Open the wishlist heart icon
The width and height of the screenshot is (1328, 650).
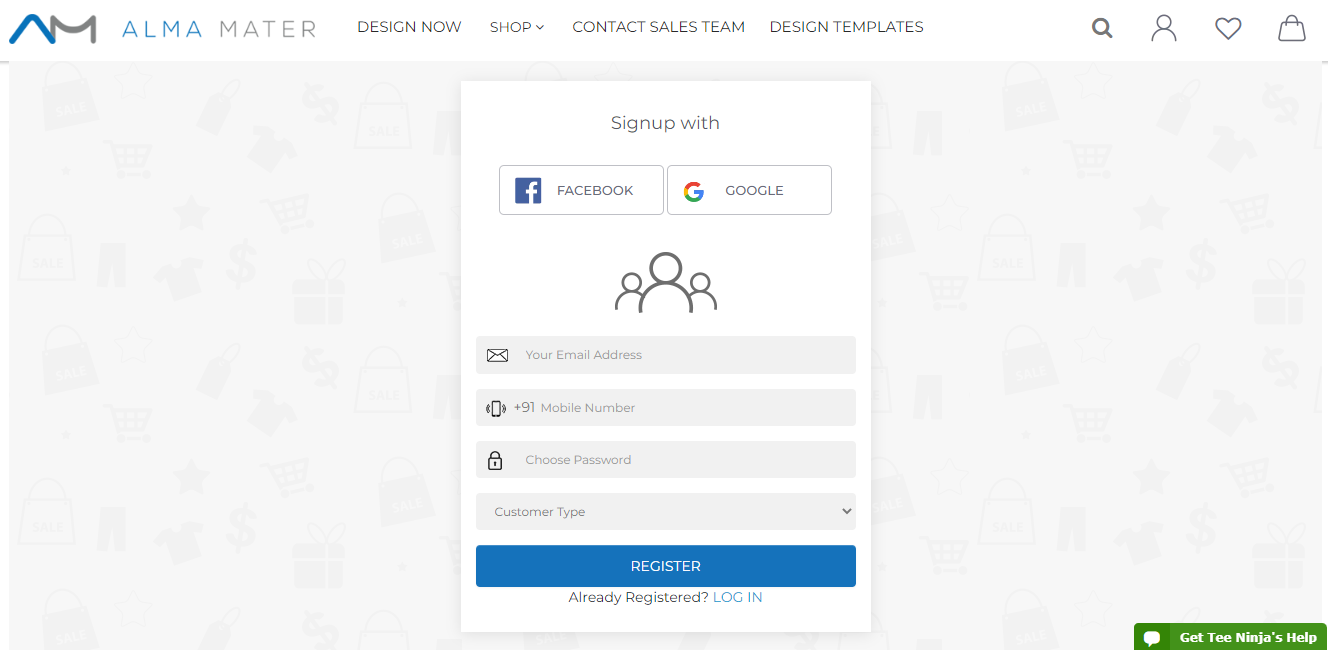(1228, 29)
